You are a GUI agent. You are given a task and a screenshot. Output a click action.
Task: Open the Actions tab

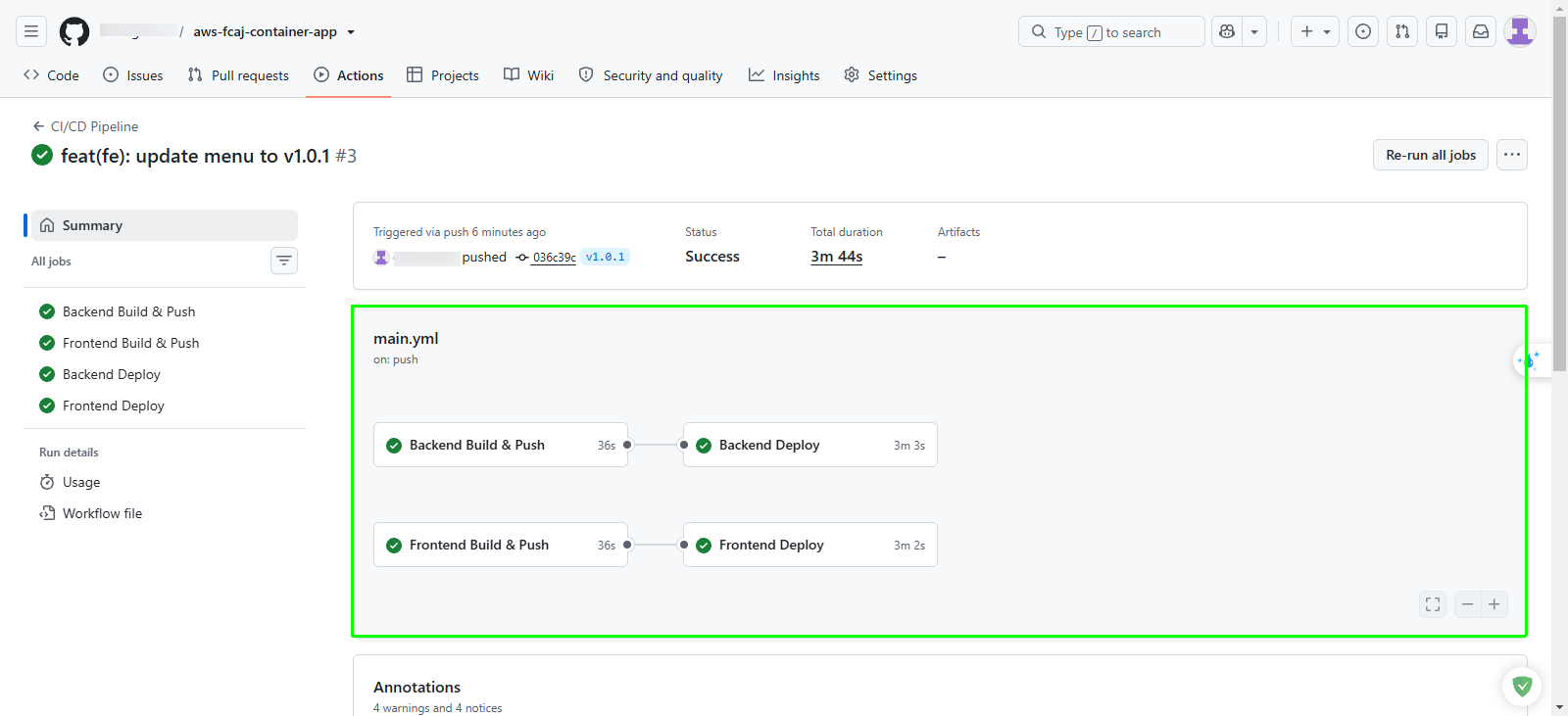pos(349,75)
